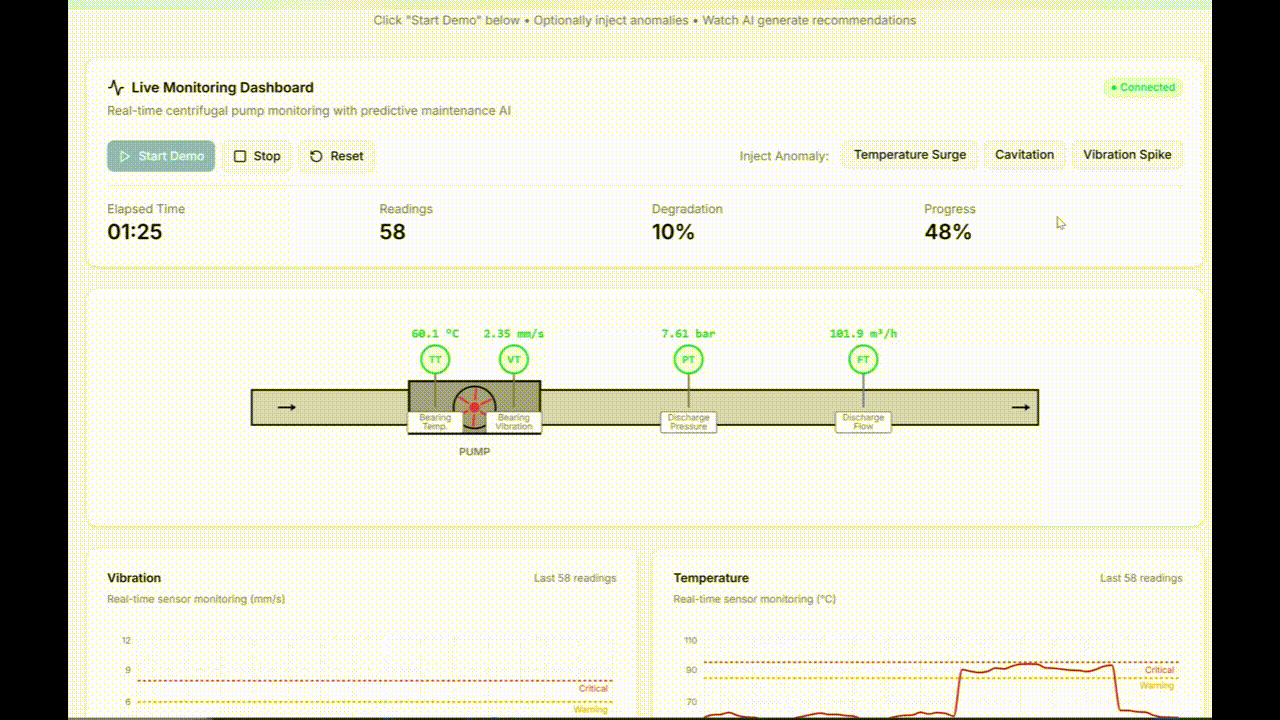Select the VT bearing vibration sensor icon
The height and width of the screenshot is (720, 1280).
(513, 359)
